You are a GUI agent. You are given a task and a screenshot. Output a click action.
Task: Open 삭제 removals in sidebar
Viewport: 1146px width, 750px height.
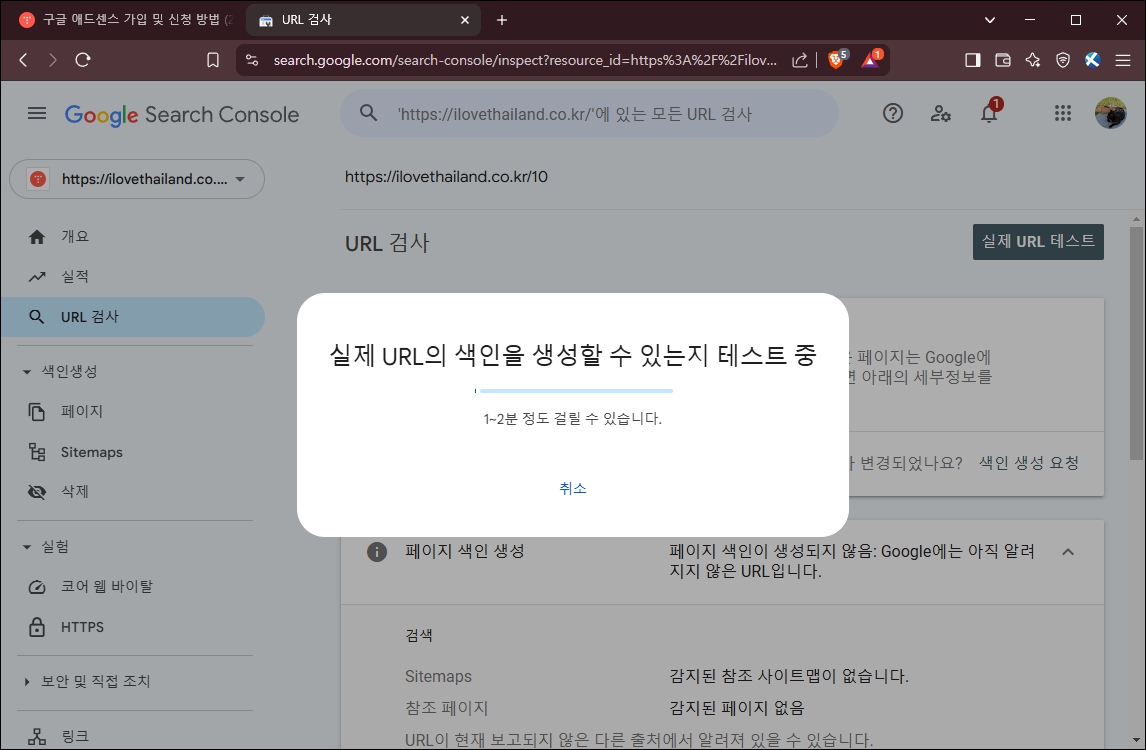(133, 491)
